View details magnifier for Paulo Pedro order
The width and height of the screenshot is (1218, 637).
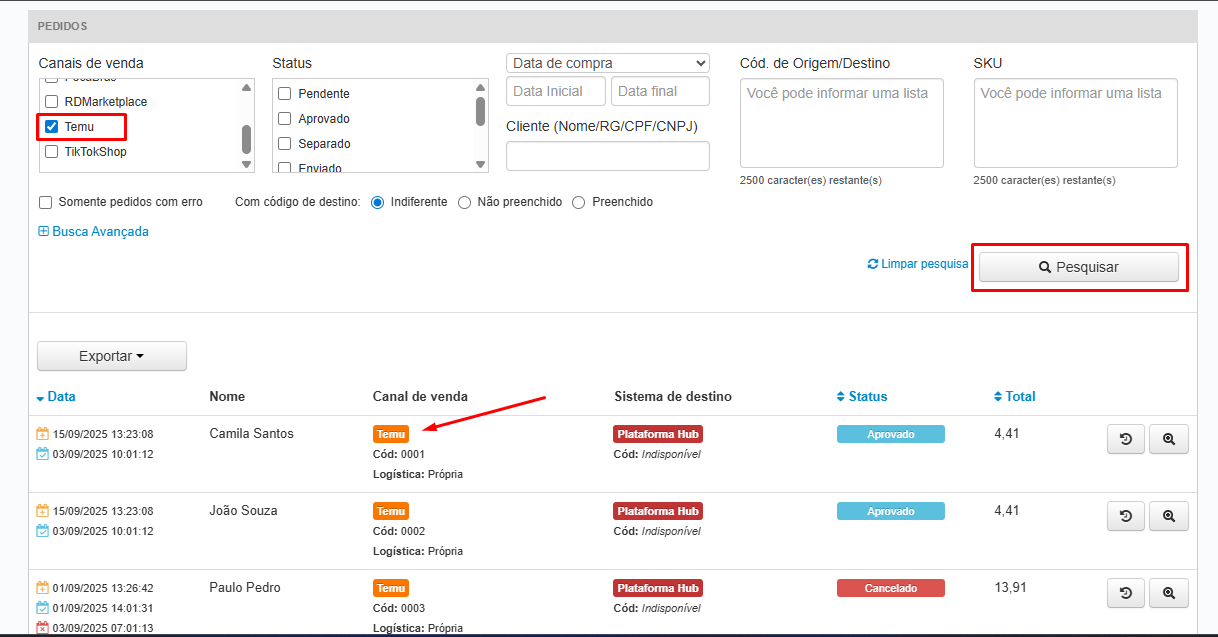coord(1168,593)
